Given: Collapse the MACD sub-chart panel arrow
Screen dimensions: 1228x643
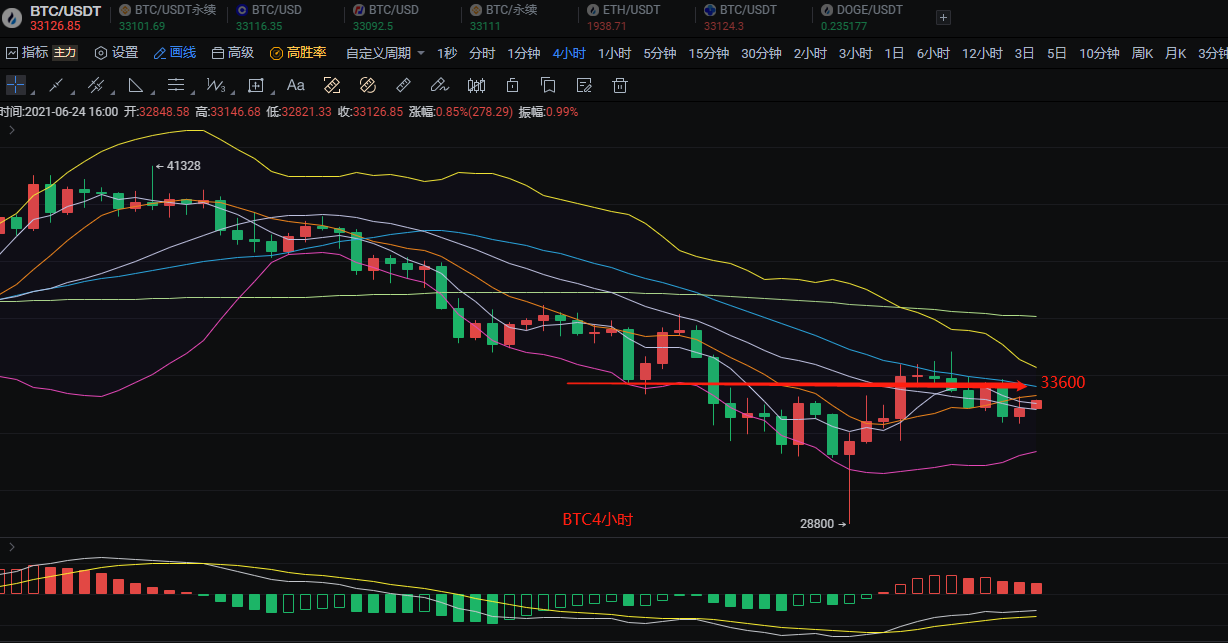Looking at the screenshot, I should point(12,547).
